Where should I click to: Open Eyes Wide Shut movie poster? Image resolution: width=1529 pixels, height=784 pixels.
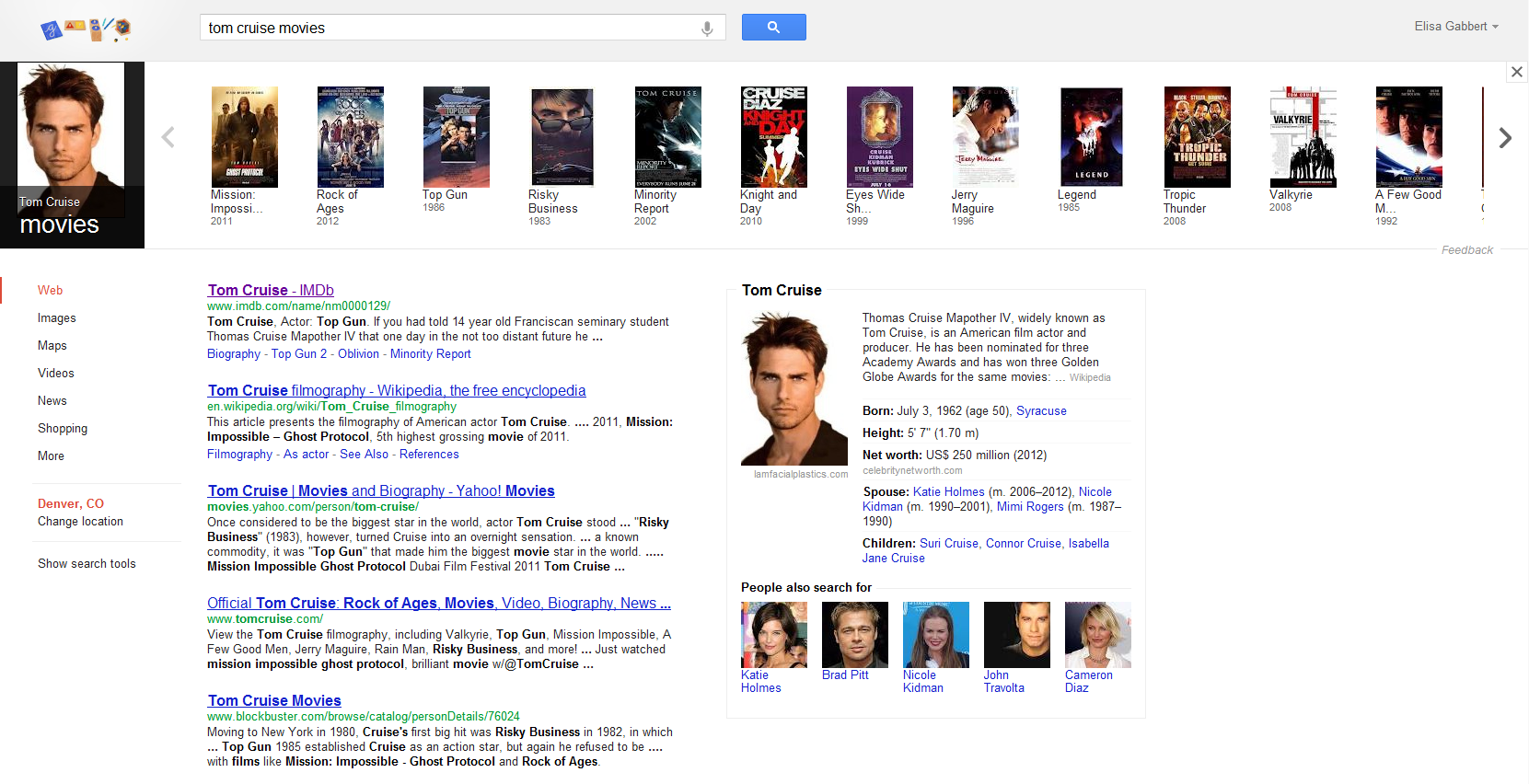(879, 137)
